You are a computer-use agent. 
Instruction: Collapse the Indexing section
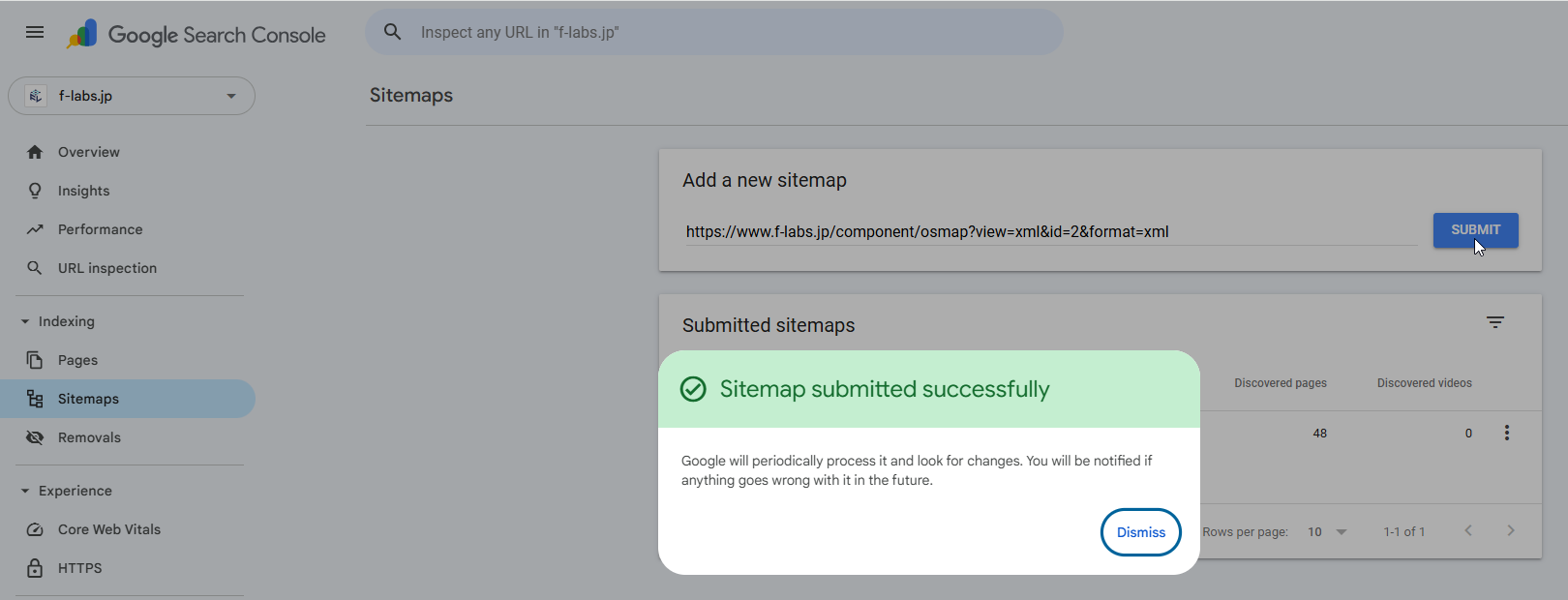coord(26,321)
